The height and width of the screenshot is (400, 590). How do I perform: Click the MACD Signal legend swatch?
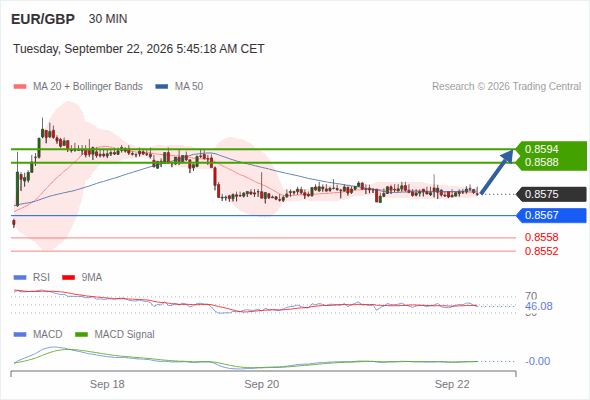[x=82, y=335]
